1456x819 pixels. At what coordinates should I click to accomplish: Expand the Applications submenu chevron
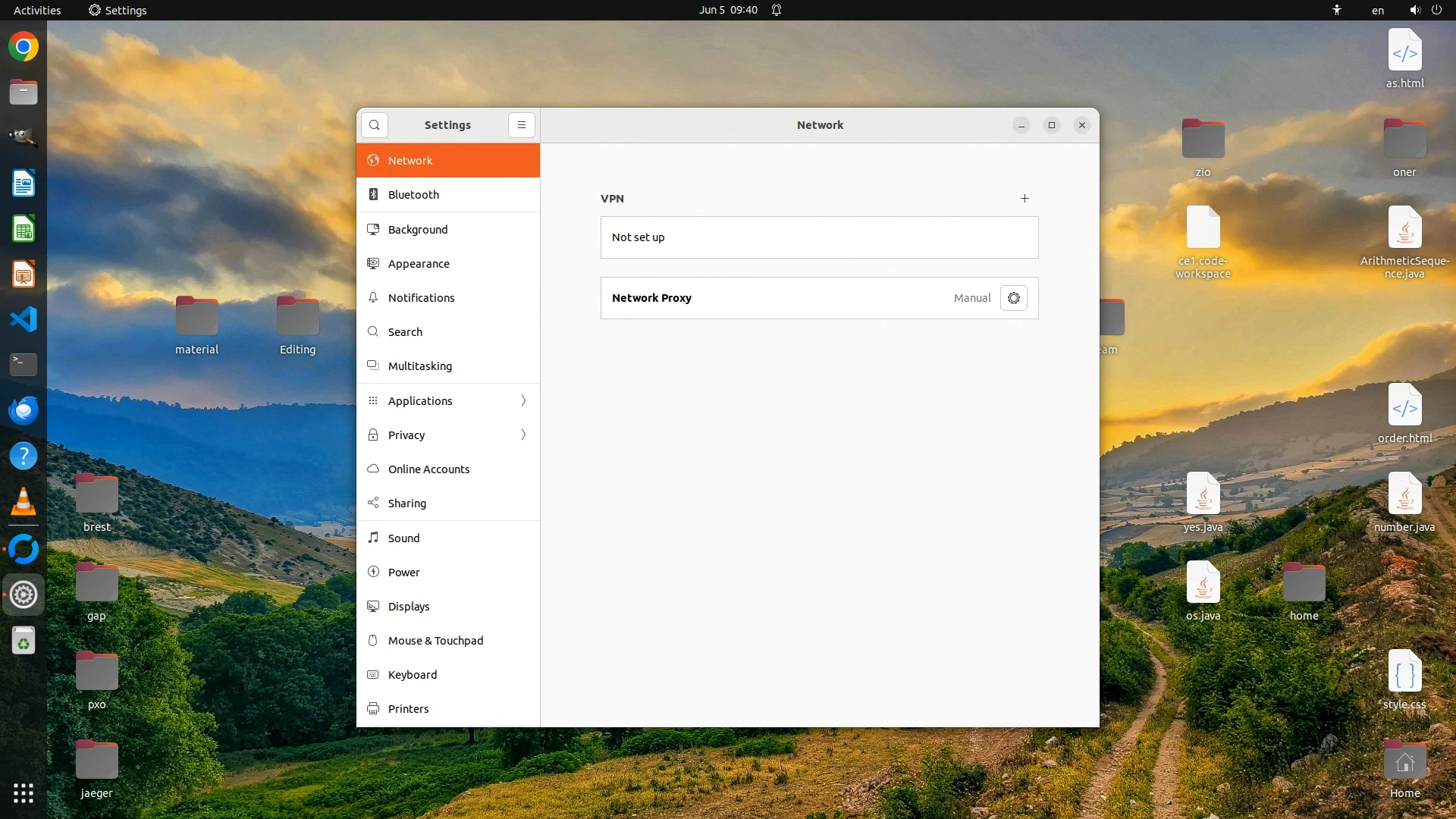(523, 401)
